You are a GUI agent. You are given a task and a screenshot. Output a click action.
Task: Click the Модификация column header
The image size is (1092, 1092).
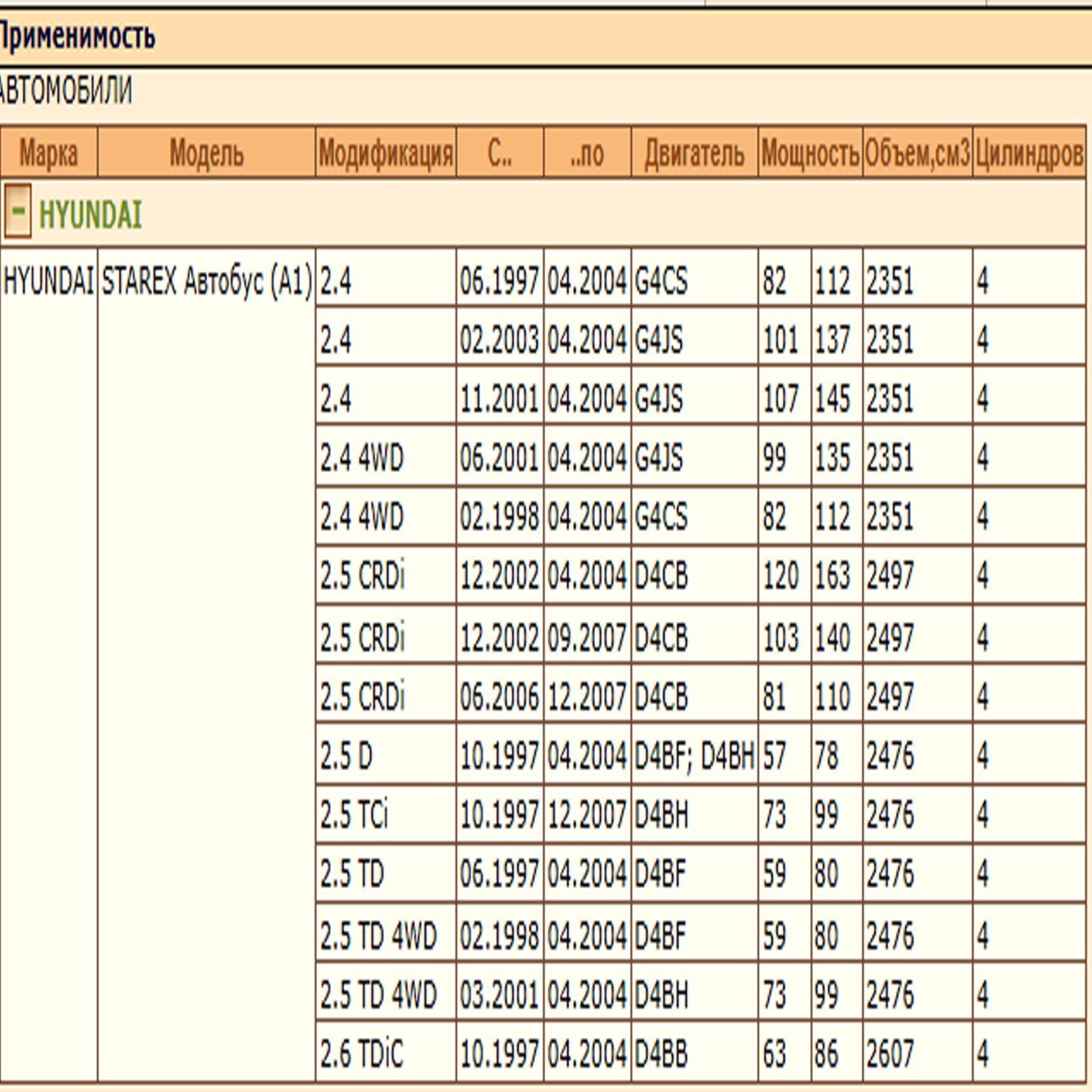point(386,152)
